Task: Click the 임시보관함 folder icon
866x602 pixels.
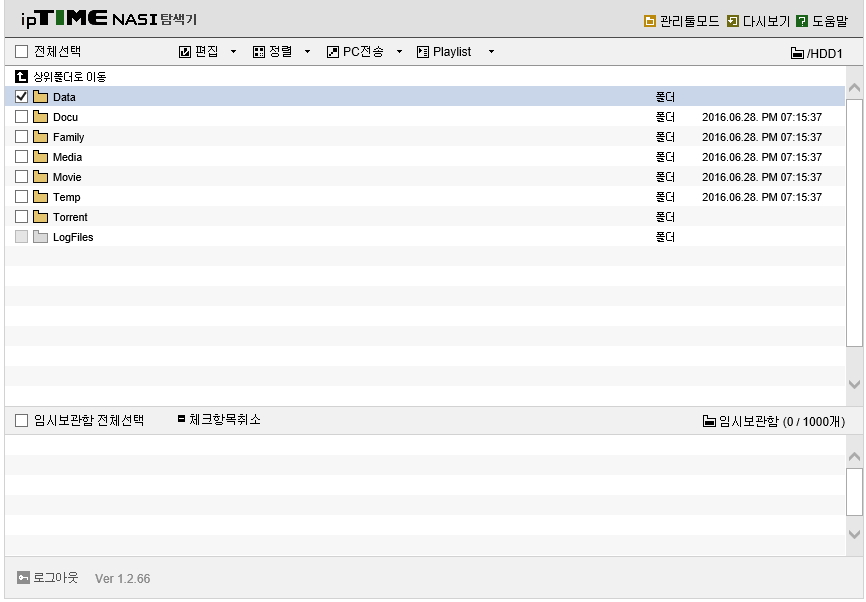Action: click(709, 421)
